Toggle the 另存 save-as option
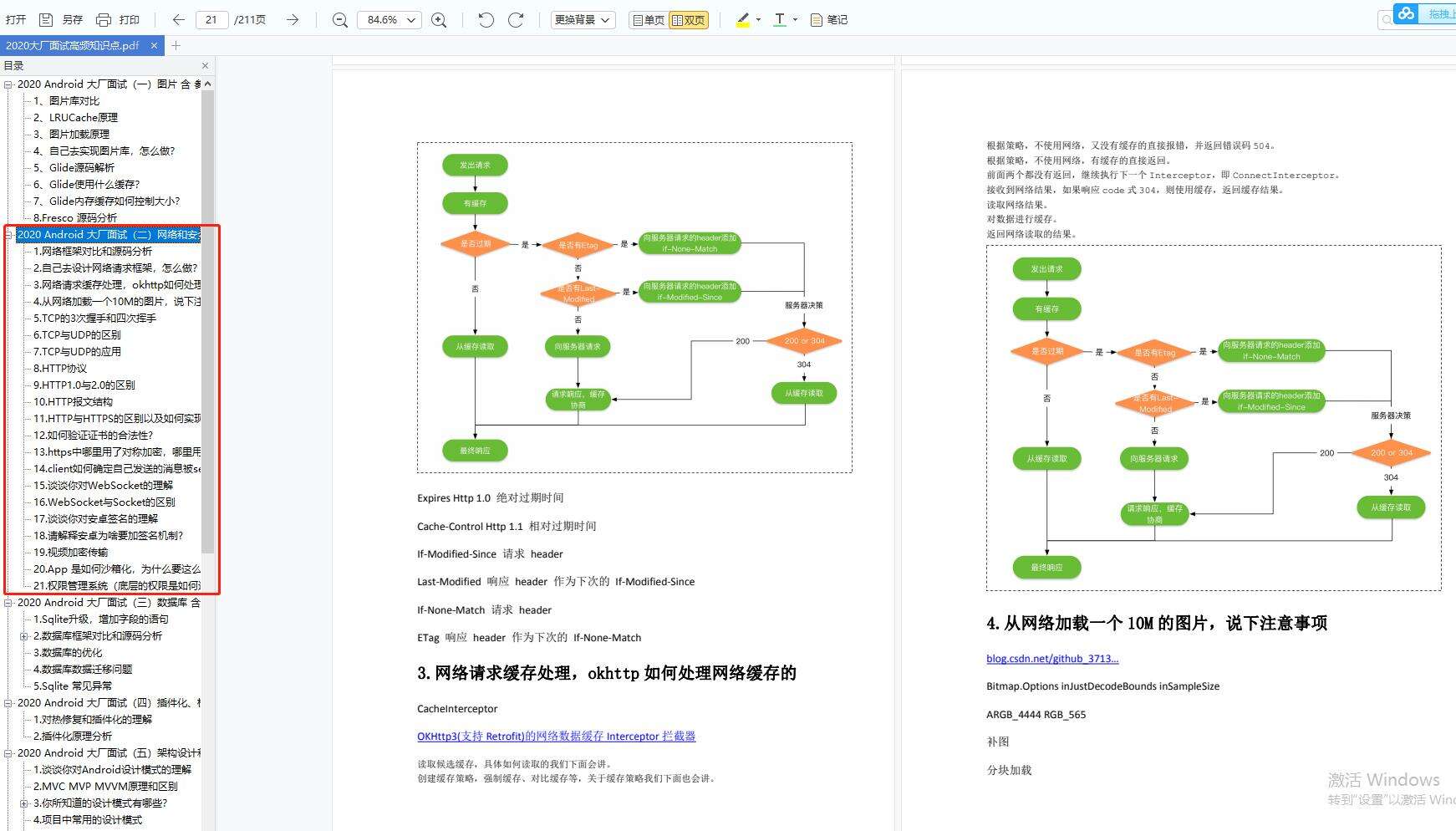This screenshot has width=1456, height=831. coord(71,18)
